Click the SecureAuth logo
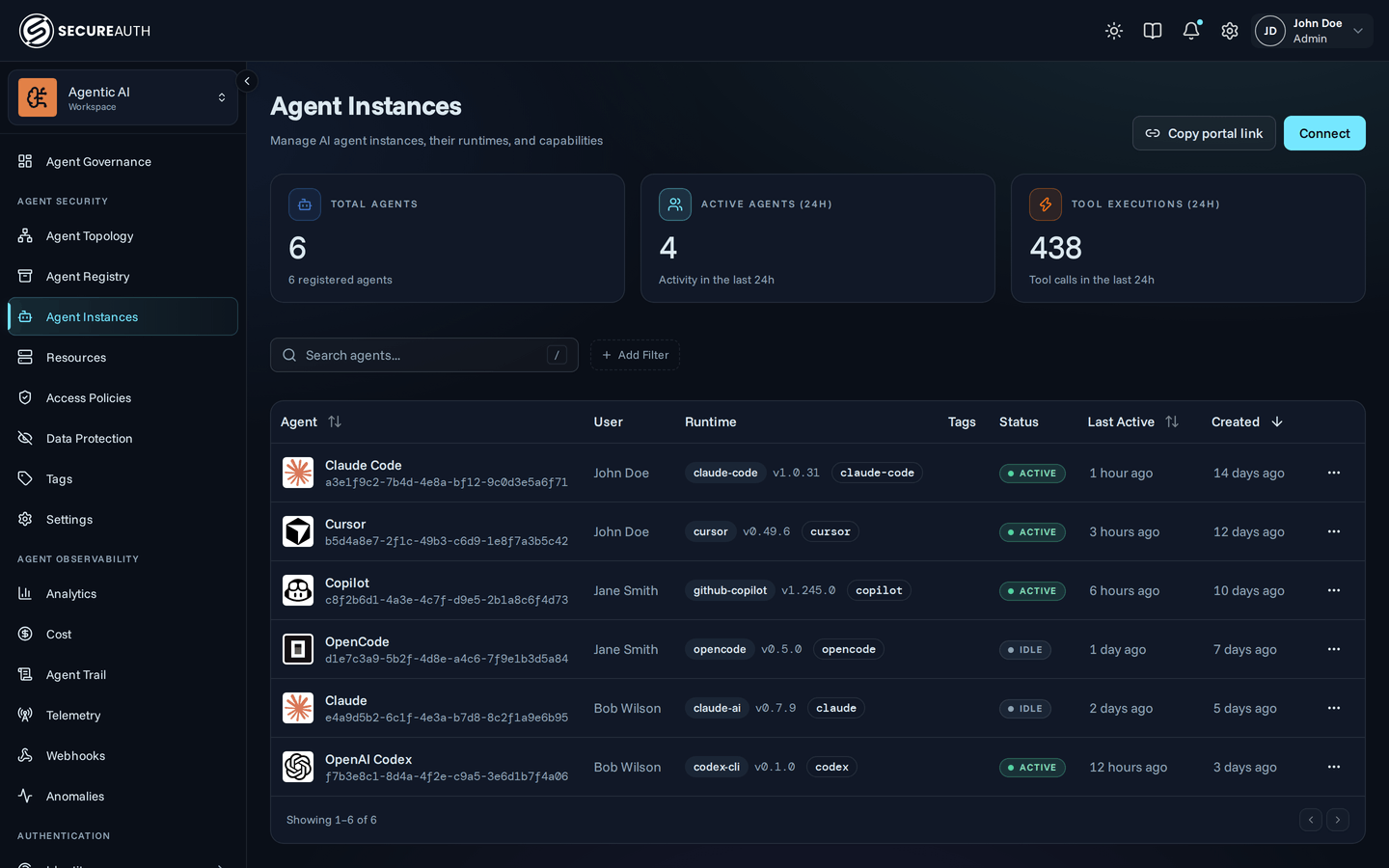This screenshot has width=1389, height=868. coord(85,31)
